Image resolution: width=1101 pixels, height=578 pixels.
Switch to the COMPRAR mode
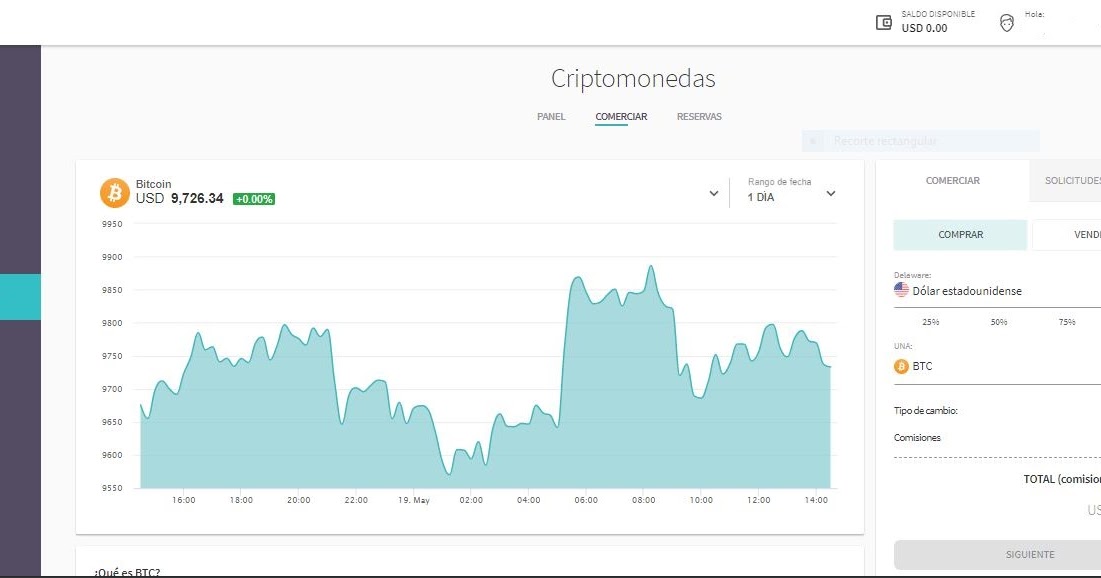click(959, 234)
